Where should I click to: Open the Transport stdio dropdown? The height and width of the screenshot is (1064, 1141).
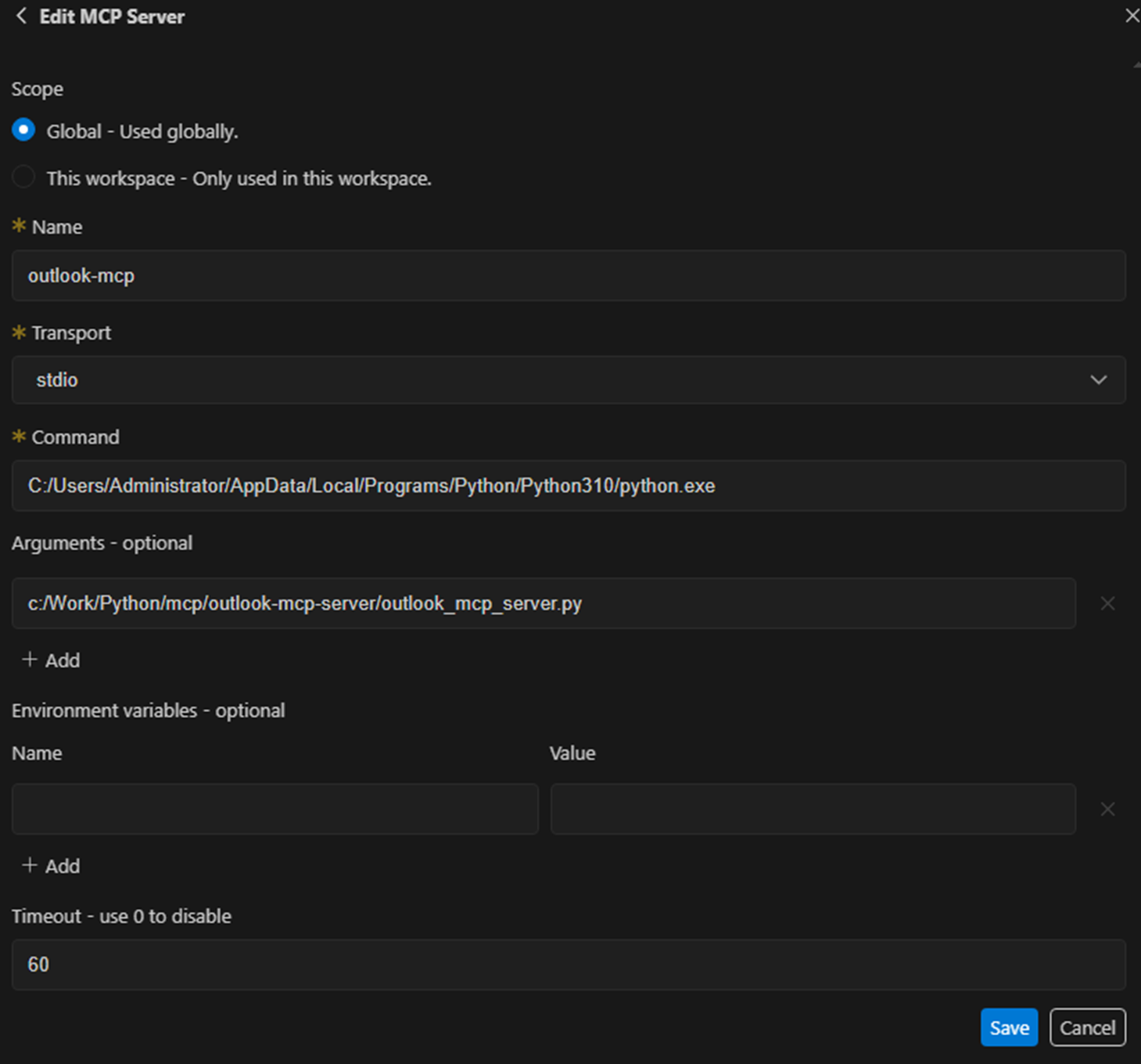tap(568, 380)
